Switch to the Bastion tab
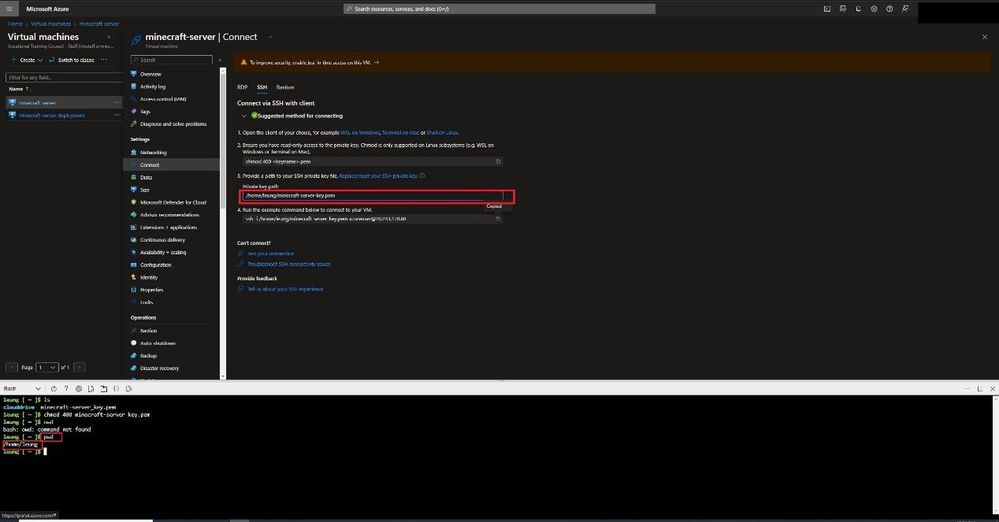 (x=285, y=87)
